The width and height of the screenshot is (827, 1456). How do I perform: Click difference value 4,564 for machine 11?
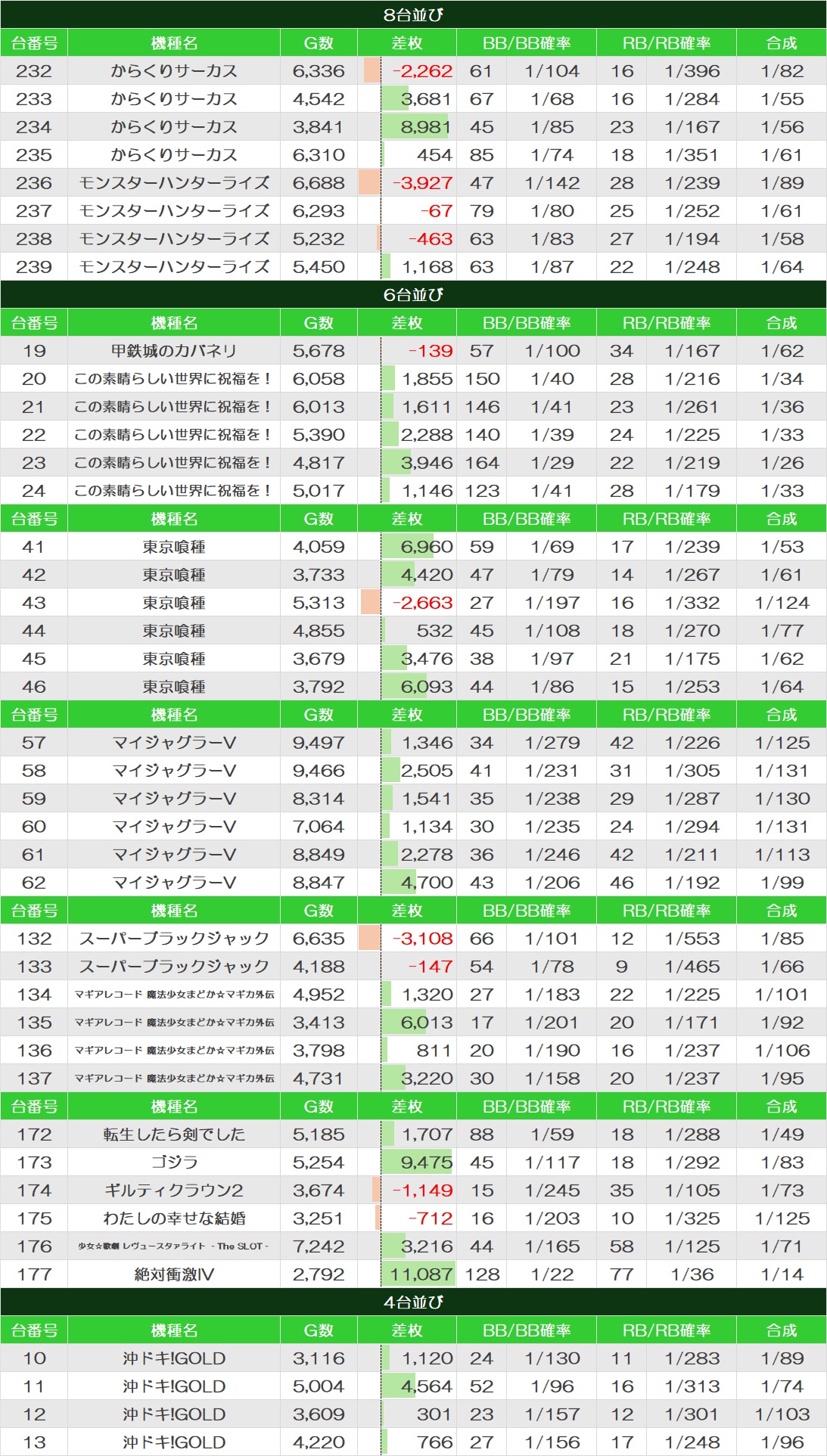coord(427,1386)
